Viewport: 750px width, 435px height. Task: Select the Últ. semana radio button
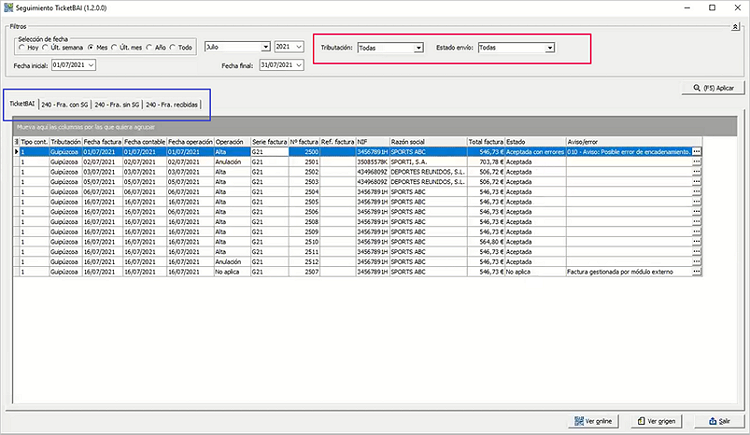pyautogui.click(x=45, y=48)
